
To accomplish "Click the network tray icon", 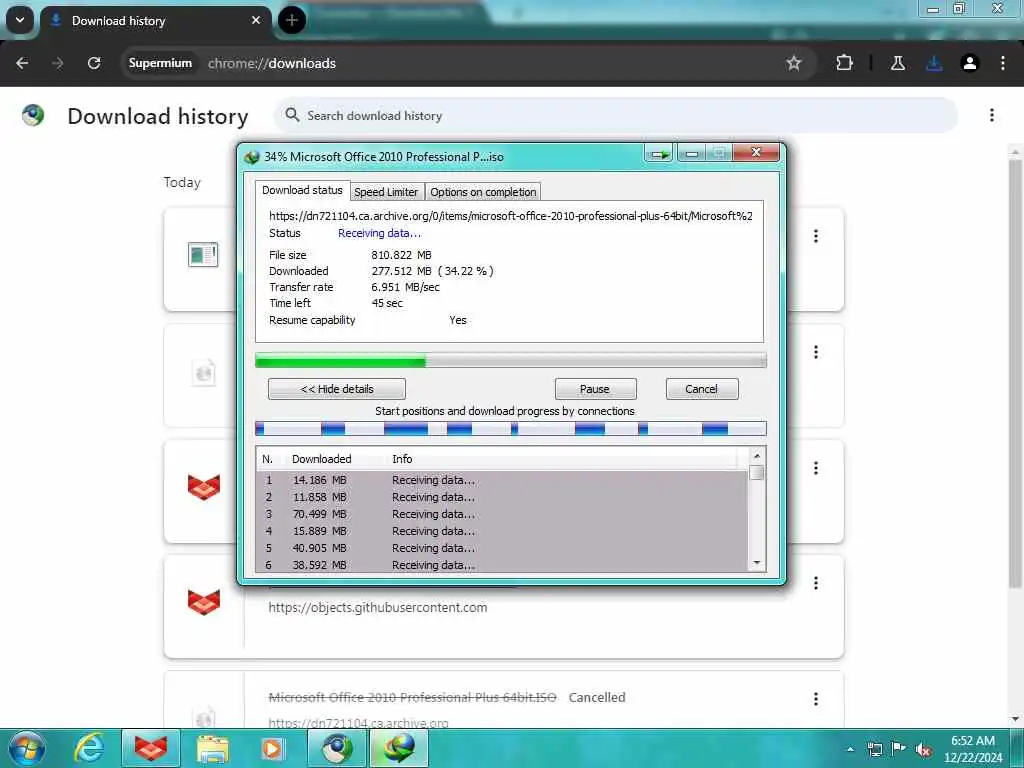I will [x=874, y=749].
